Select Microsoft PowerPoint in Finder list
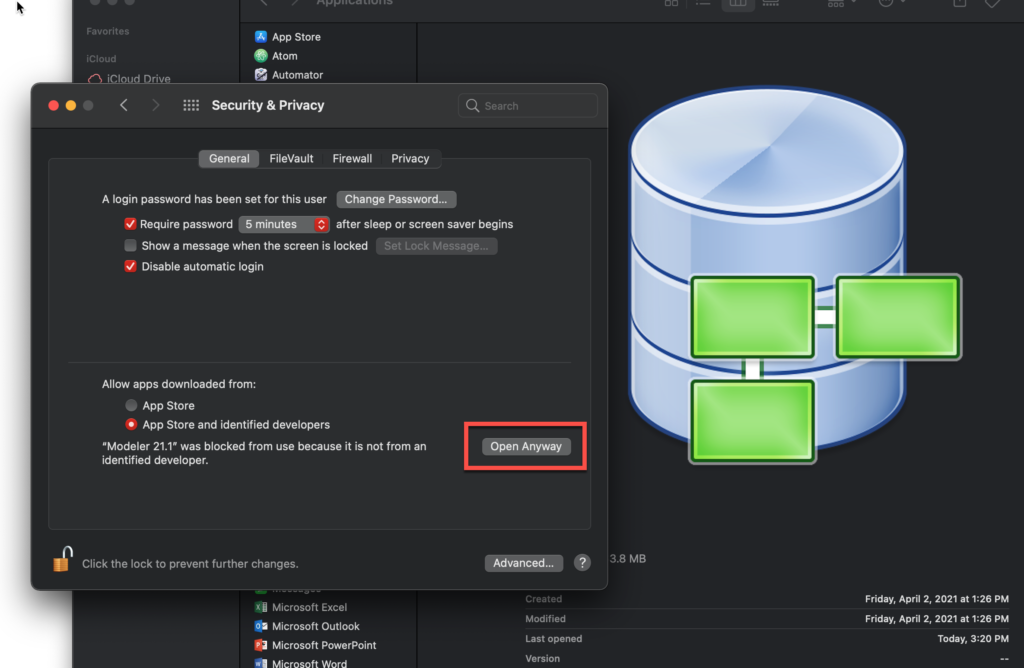 click(x=315, y=645)
